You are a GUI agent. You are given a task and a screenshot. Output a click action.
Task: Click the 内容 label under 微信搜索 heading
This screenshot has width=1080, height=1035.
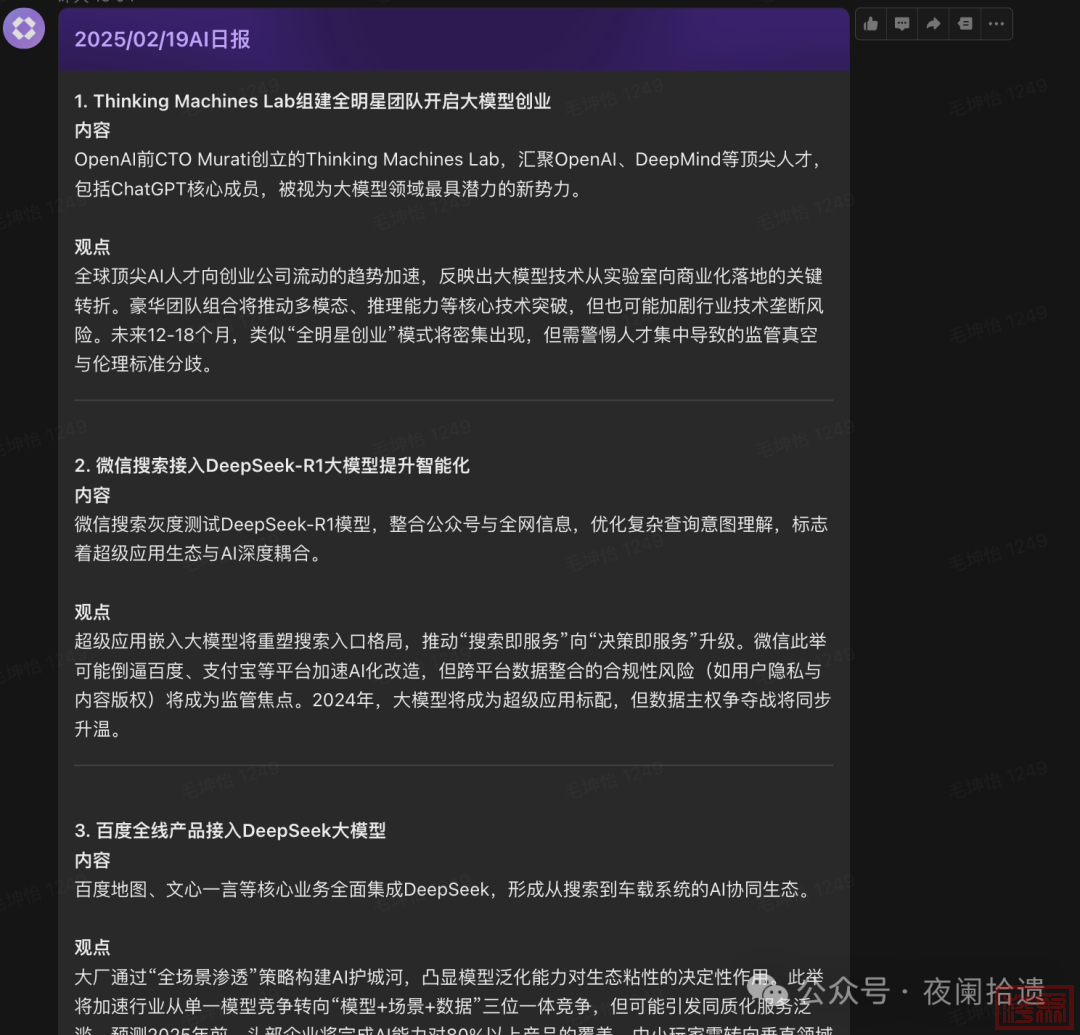pyautogui.click(x=92, y=496)
